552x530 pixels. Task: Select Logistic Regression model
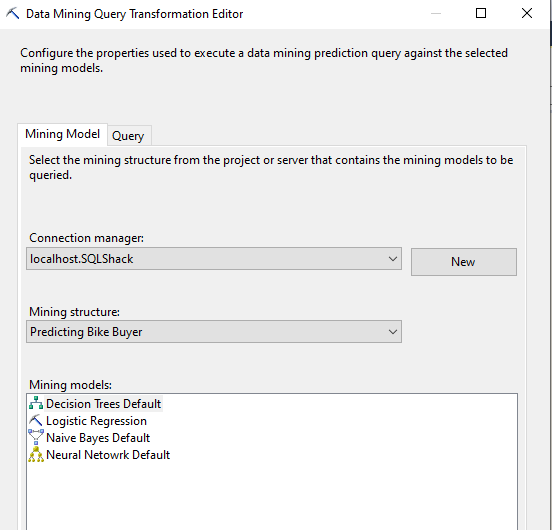96,421
